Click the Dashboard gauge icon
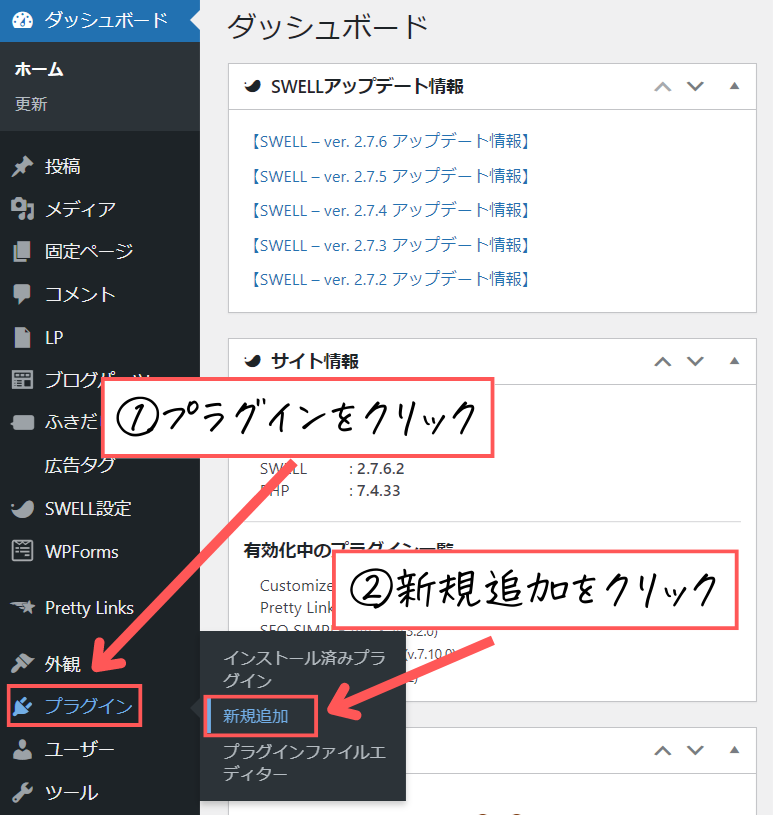 pyautogui.click(x=22, y=20)
